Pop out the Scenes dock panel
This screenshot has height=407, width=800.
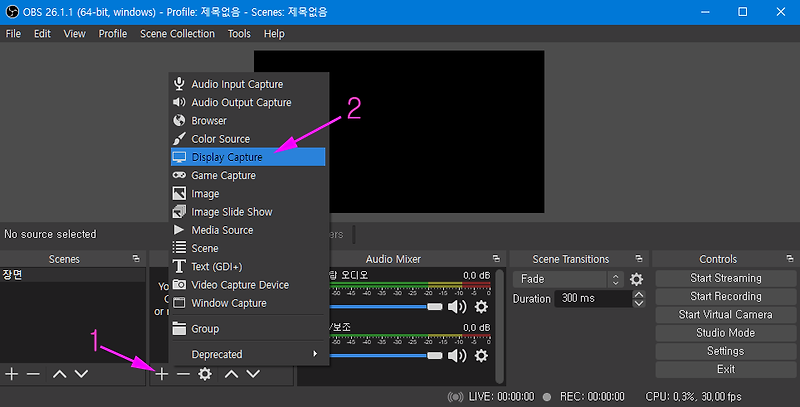[136, 259]
